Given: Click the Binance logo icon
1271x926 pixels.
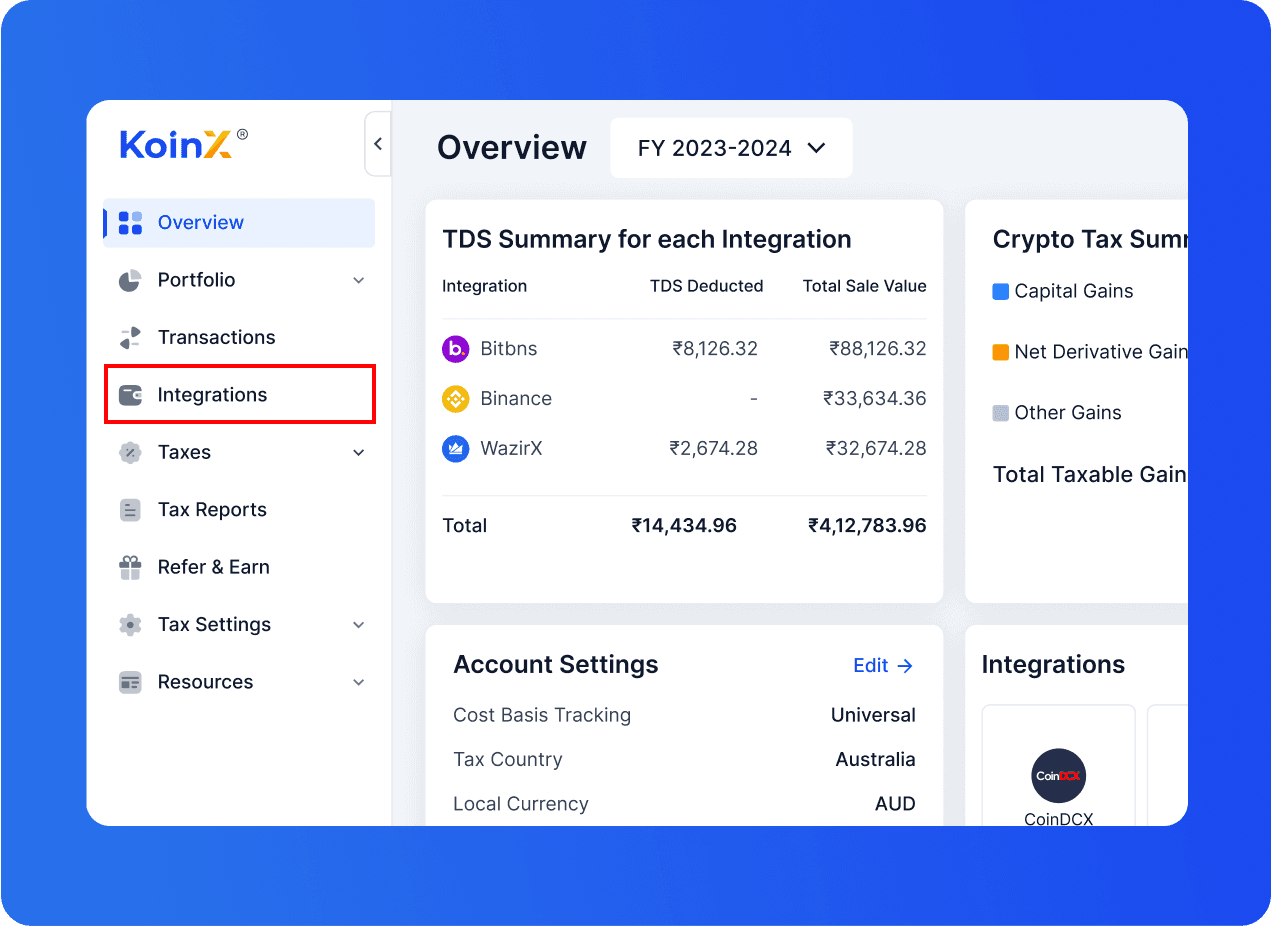Looking at the screenshot, I should click(455, 399).
